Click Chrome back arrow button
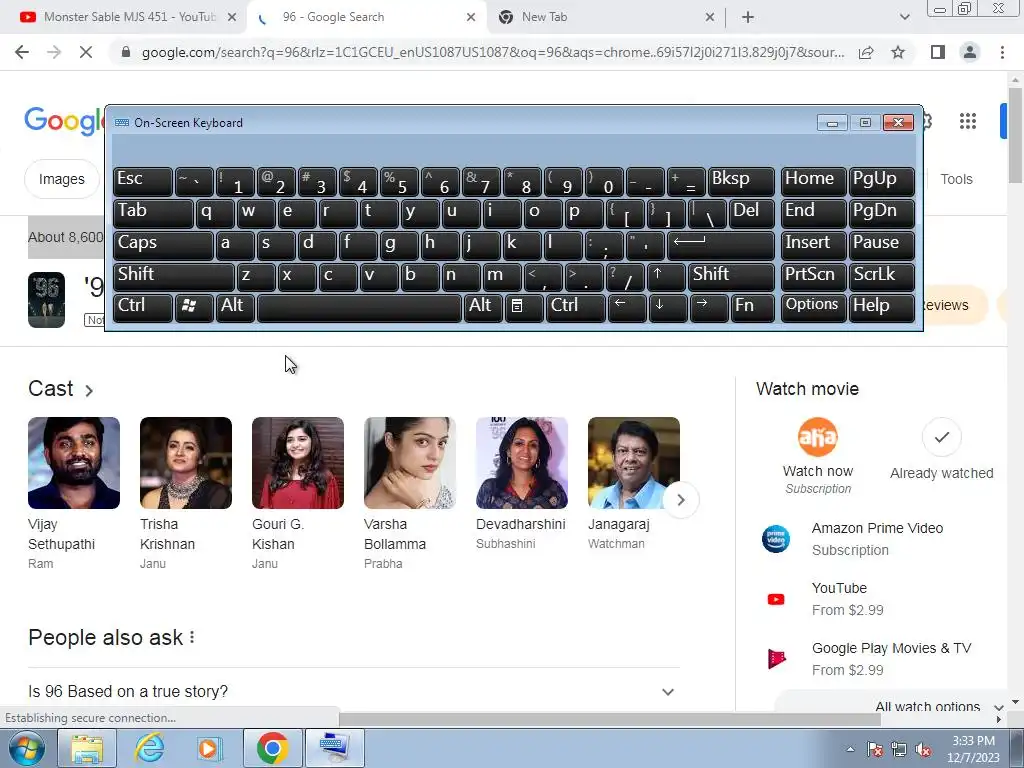1024x768 pixels. click(22, 52)
